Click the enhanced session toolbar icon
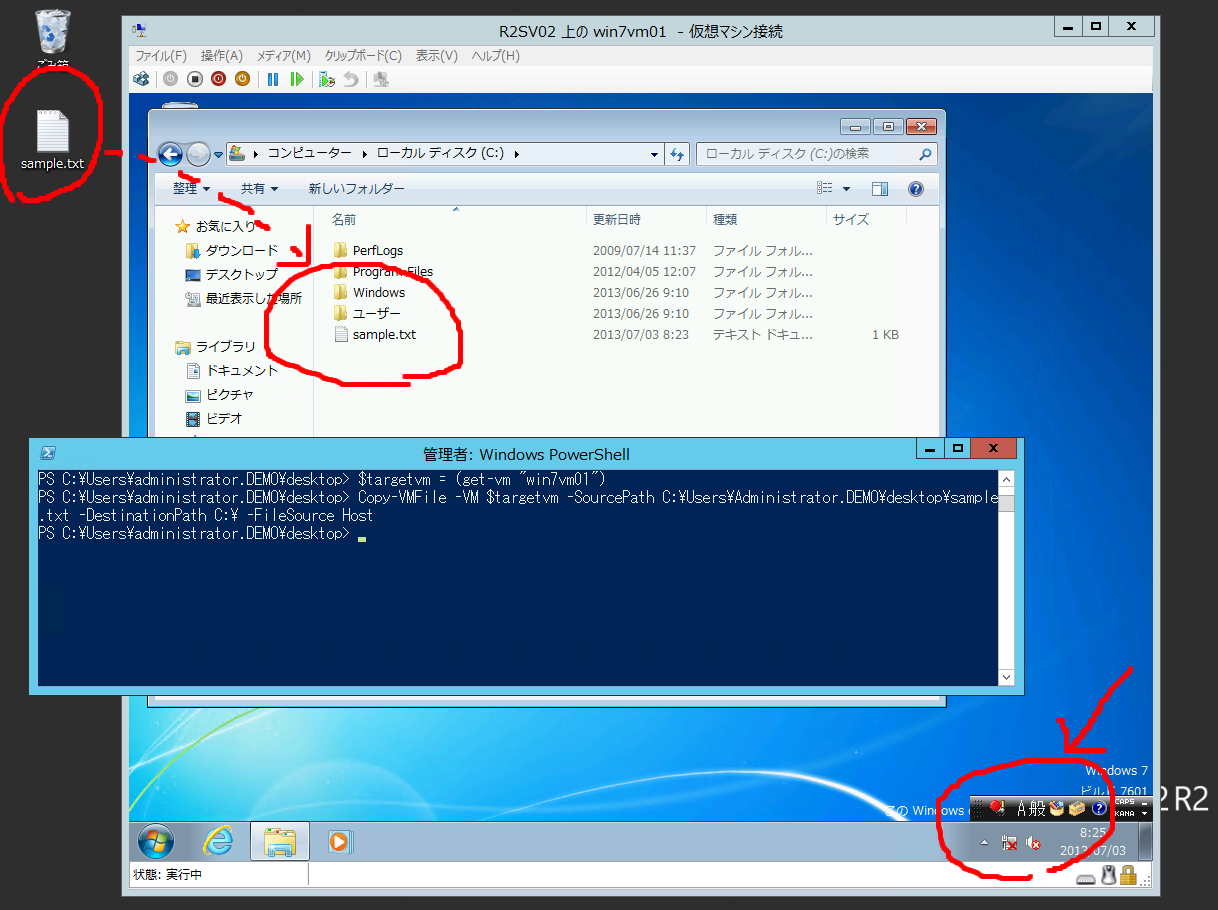Viewport: 1218px width, 910px height. click(381, 79)
